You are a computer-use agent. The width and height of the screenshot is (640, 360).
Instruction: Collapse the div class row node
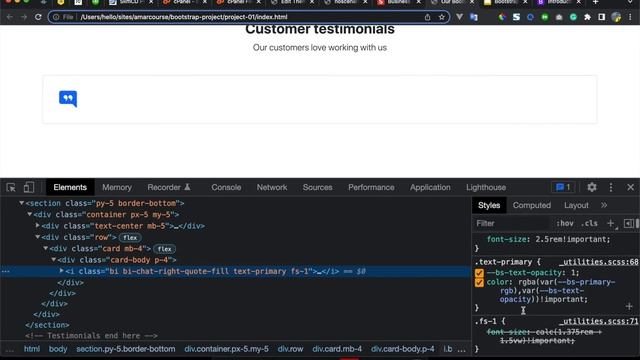[38, 237]
